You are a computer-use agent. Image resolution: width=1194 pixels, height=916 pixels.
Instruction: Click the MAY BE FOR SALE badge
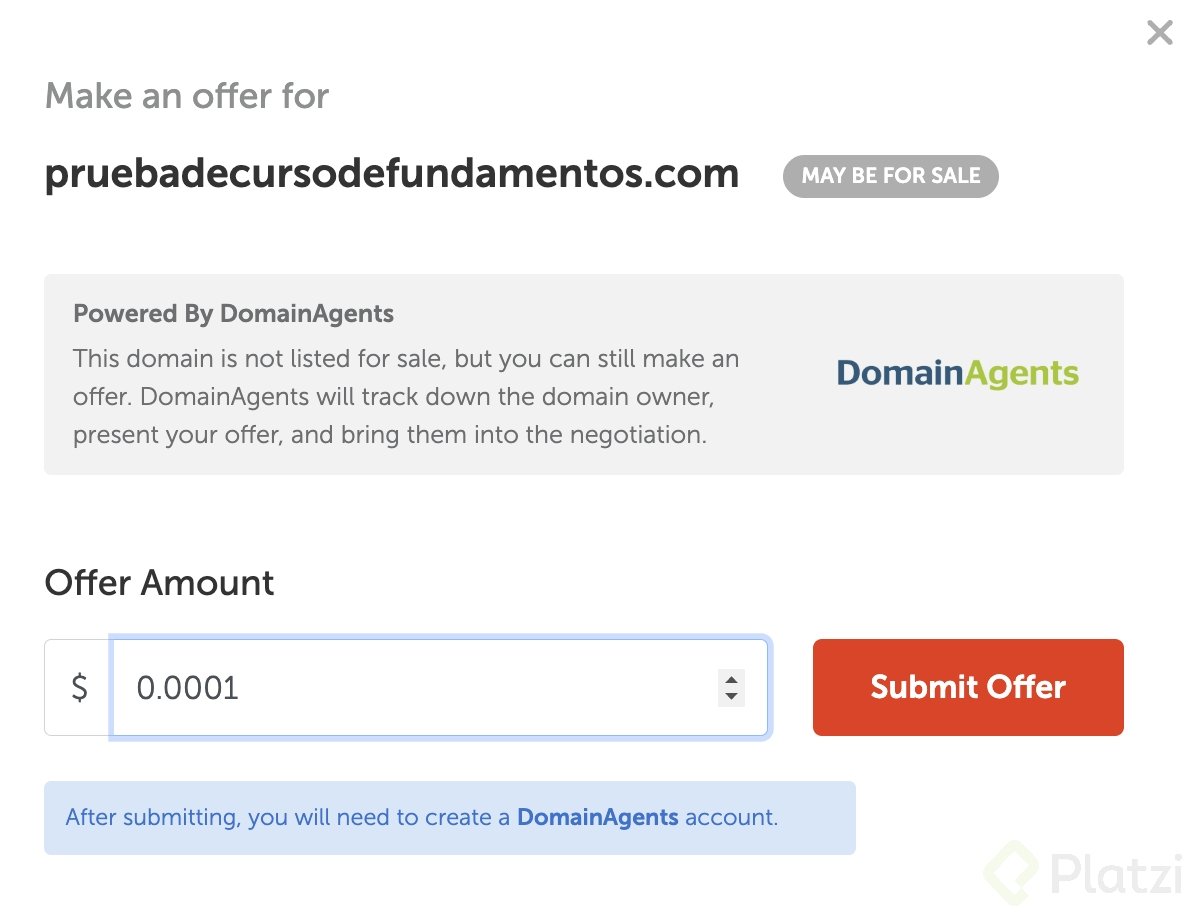point(890,176)
